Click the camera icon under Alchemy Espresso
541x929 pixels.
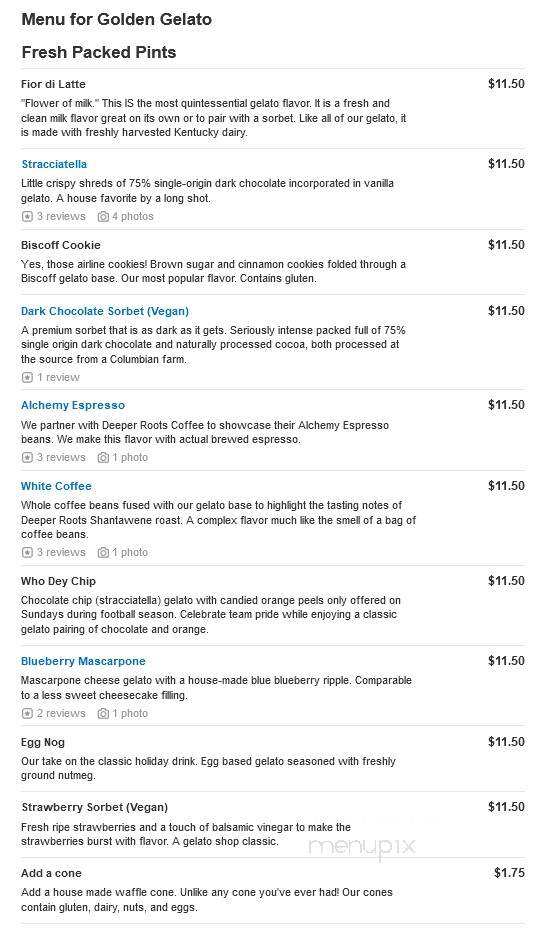(x=103, y=457)
